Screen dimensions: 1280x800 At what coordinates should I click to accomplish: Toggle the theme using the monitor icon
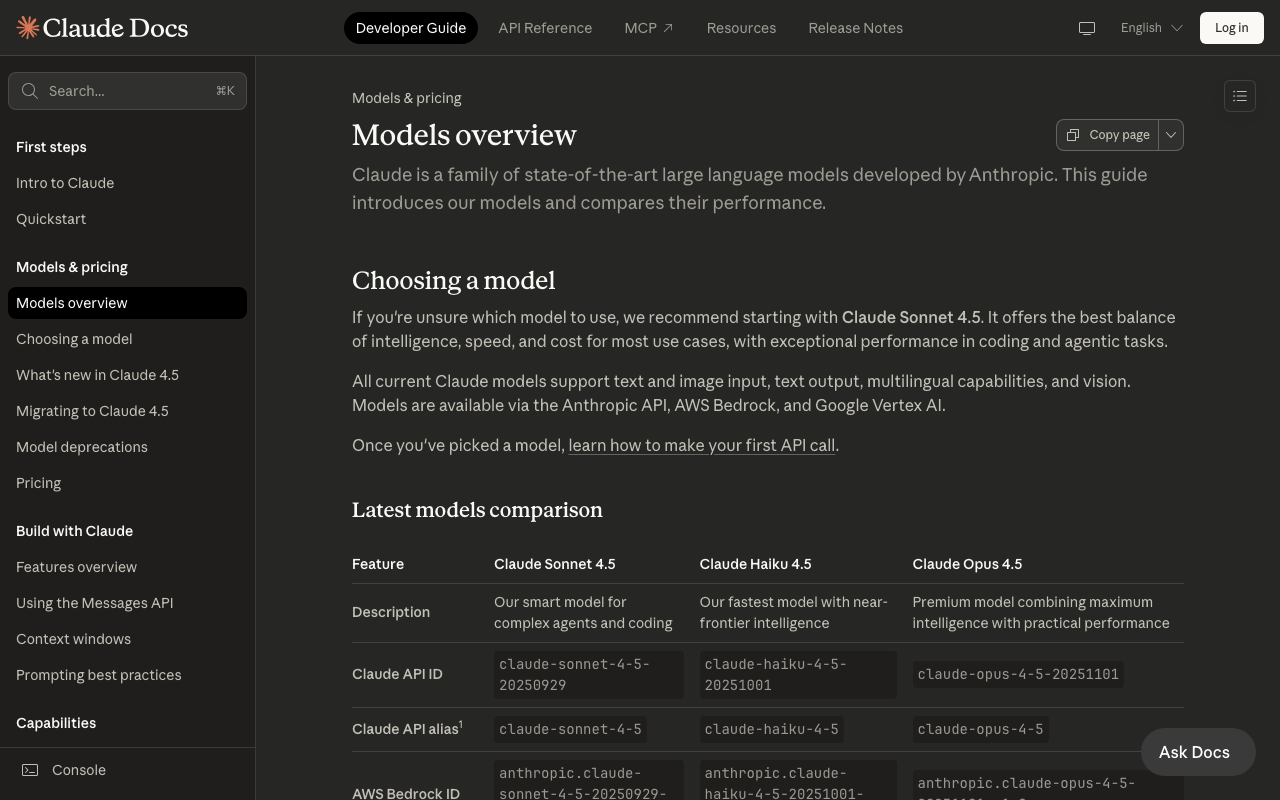tap(1087, 28)
